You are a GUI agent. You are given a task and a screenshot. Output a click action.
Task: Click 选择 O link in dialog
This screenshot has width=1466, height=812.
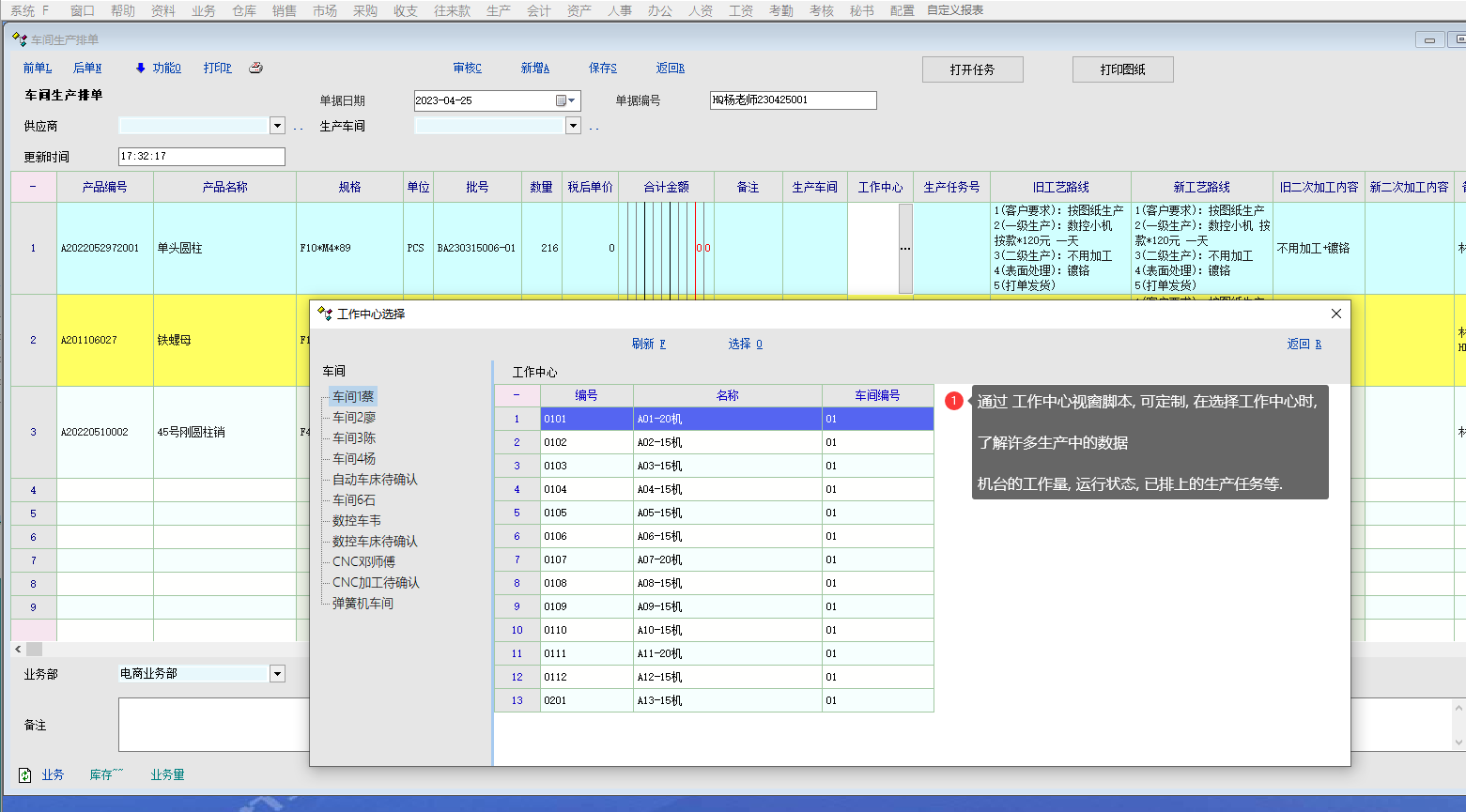coord(745,344)
